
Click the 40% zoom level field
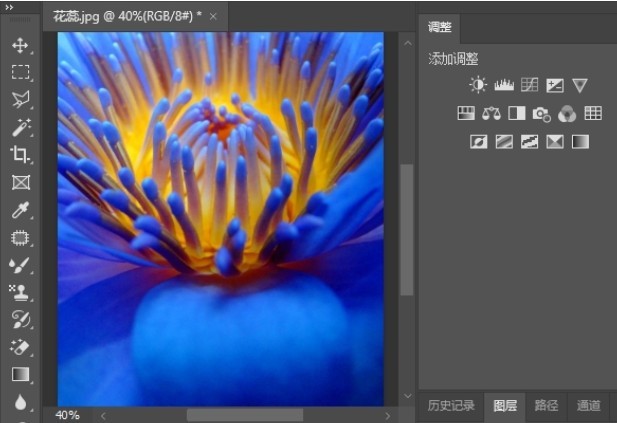click(67, 415)
